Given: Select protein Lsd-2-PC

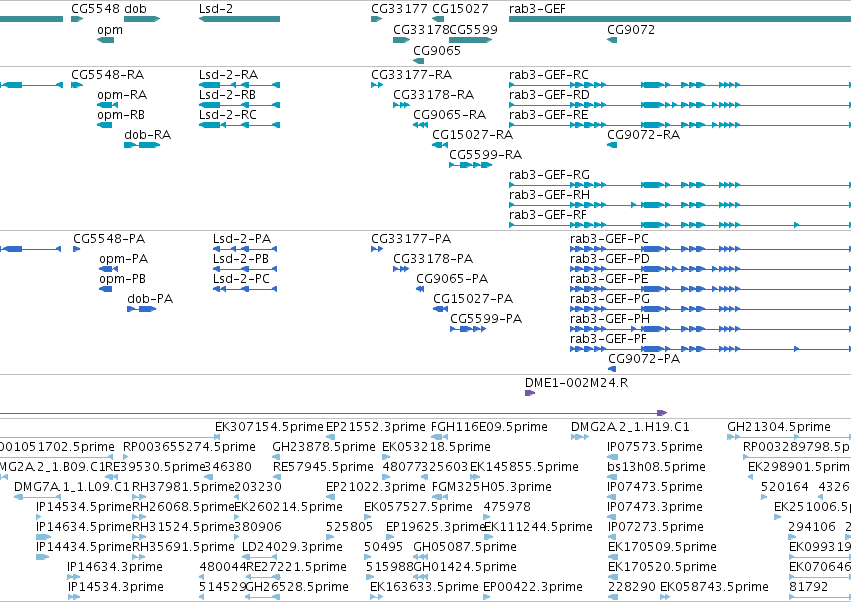Looking at the screenshot, I should [241, 279].
